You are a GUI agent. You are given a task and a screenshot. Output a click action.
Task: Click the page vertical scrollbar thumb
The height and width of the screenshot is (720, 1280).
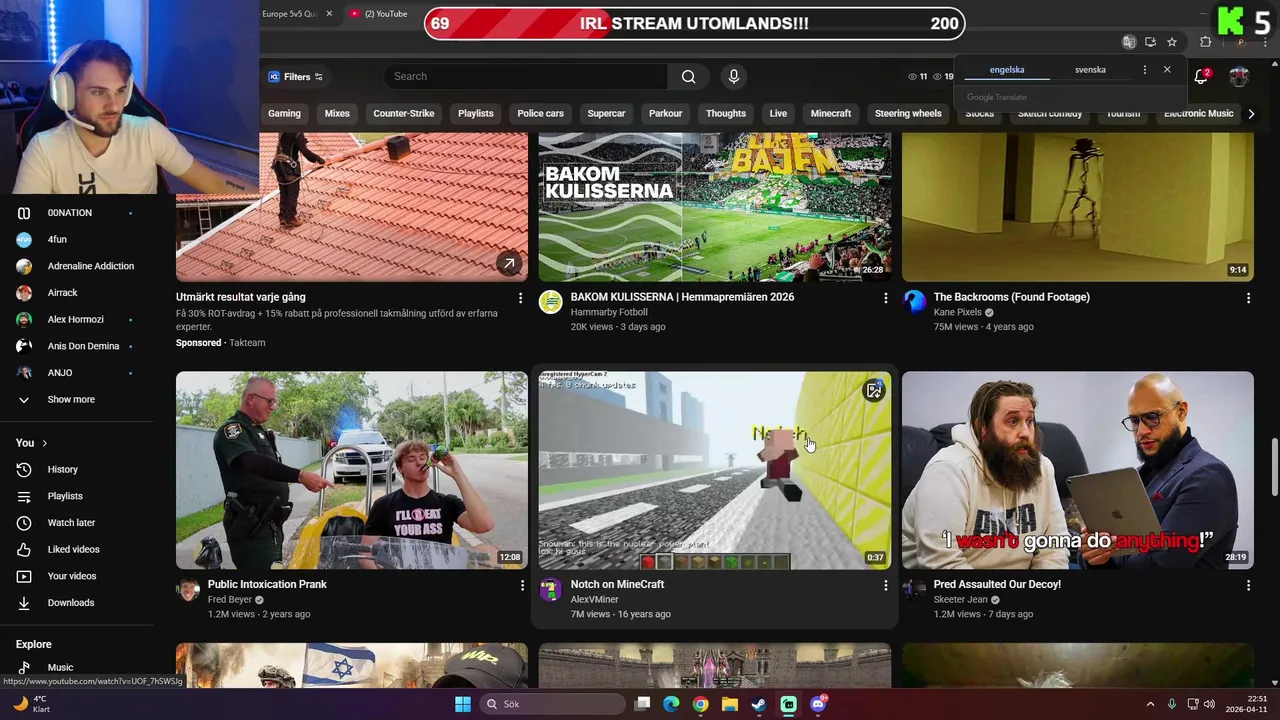point(1274,467)
